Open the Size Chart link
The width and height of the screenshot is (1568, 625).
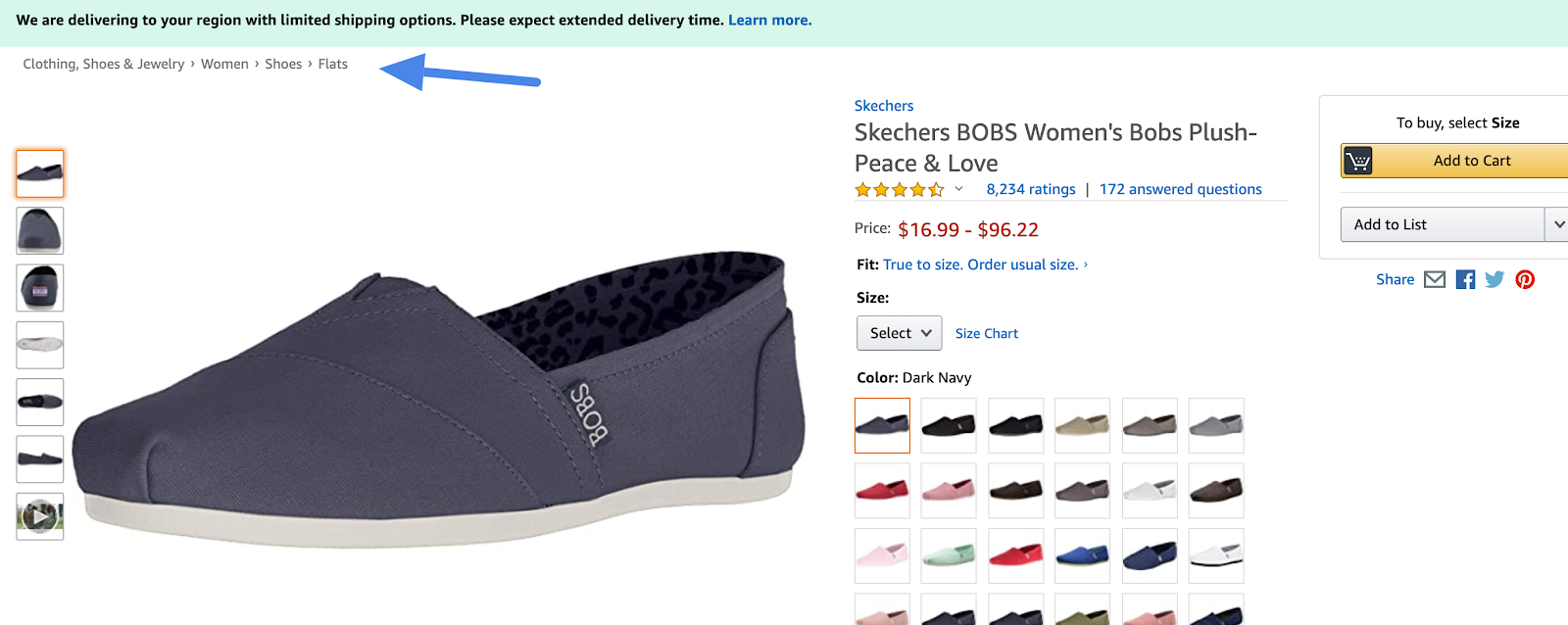(986, 333)
